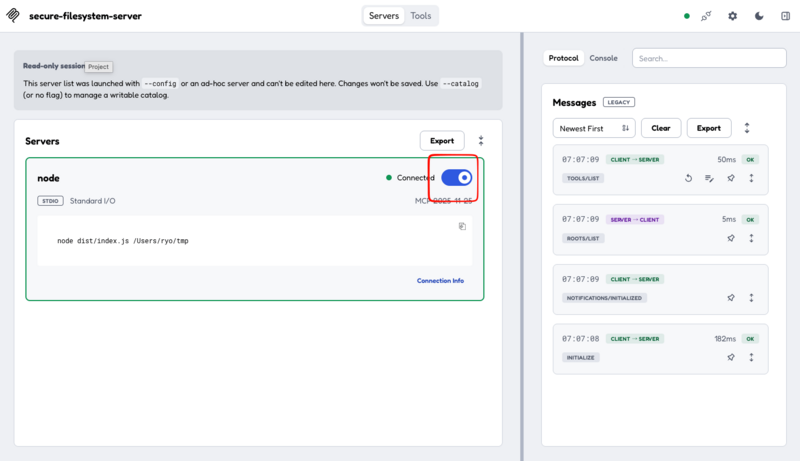Image resolution: width=800 pixels, height=461 pixels.
Task: Switch to the Protocol tab
Action: (x=563, y=58)
